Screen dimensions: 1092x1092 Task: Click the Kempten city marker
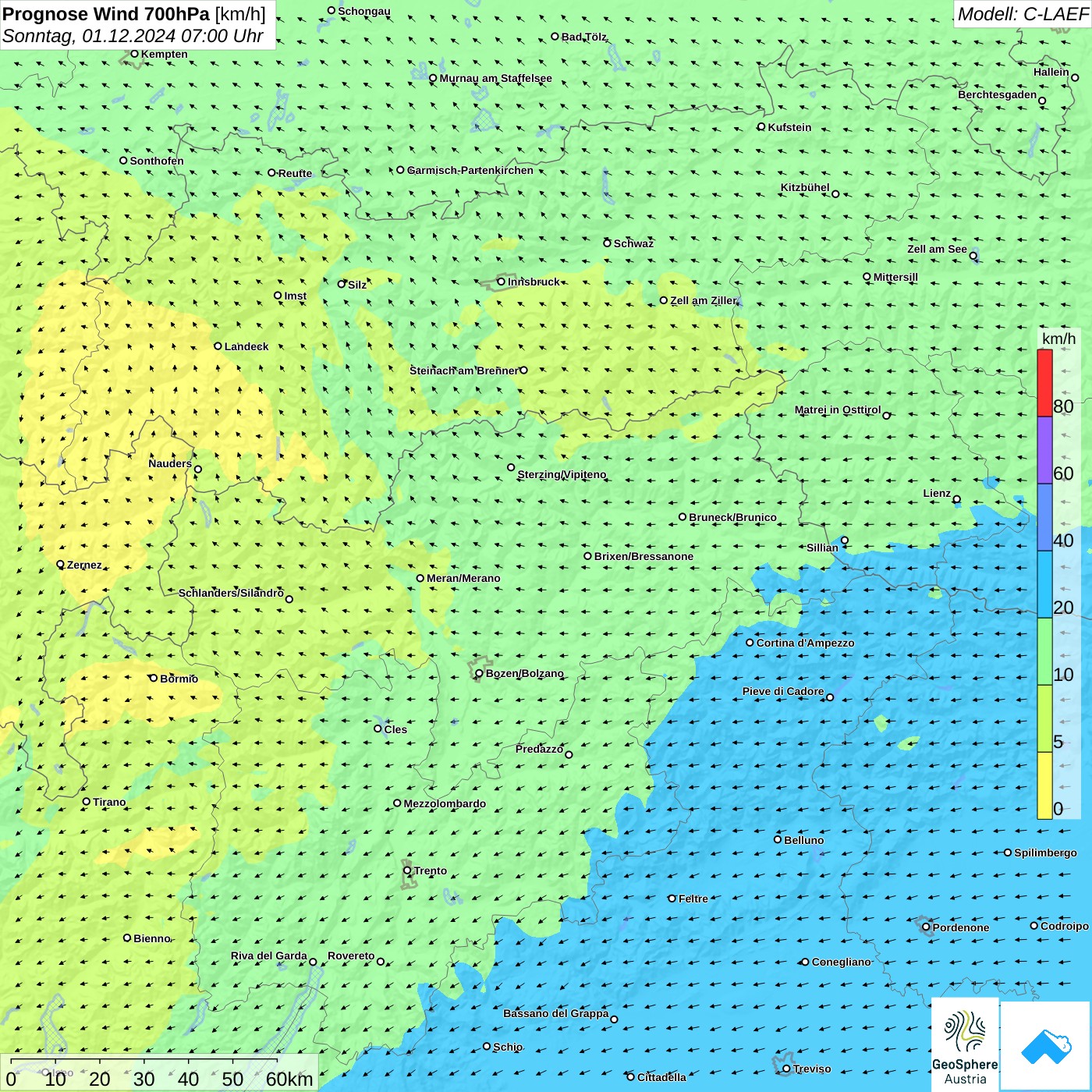134,54
